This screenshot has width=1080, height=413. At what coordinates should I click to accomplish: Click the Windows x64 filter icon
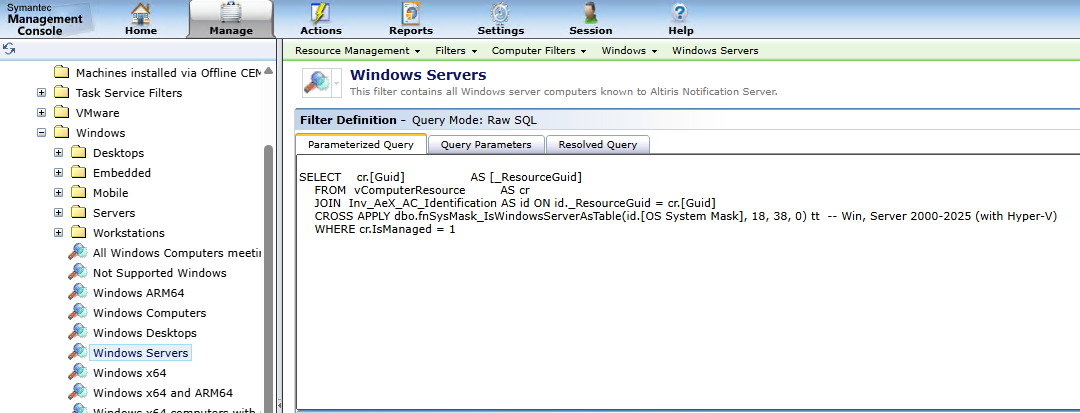79,372
